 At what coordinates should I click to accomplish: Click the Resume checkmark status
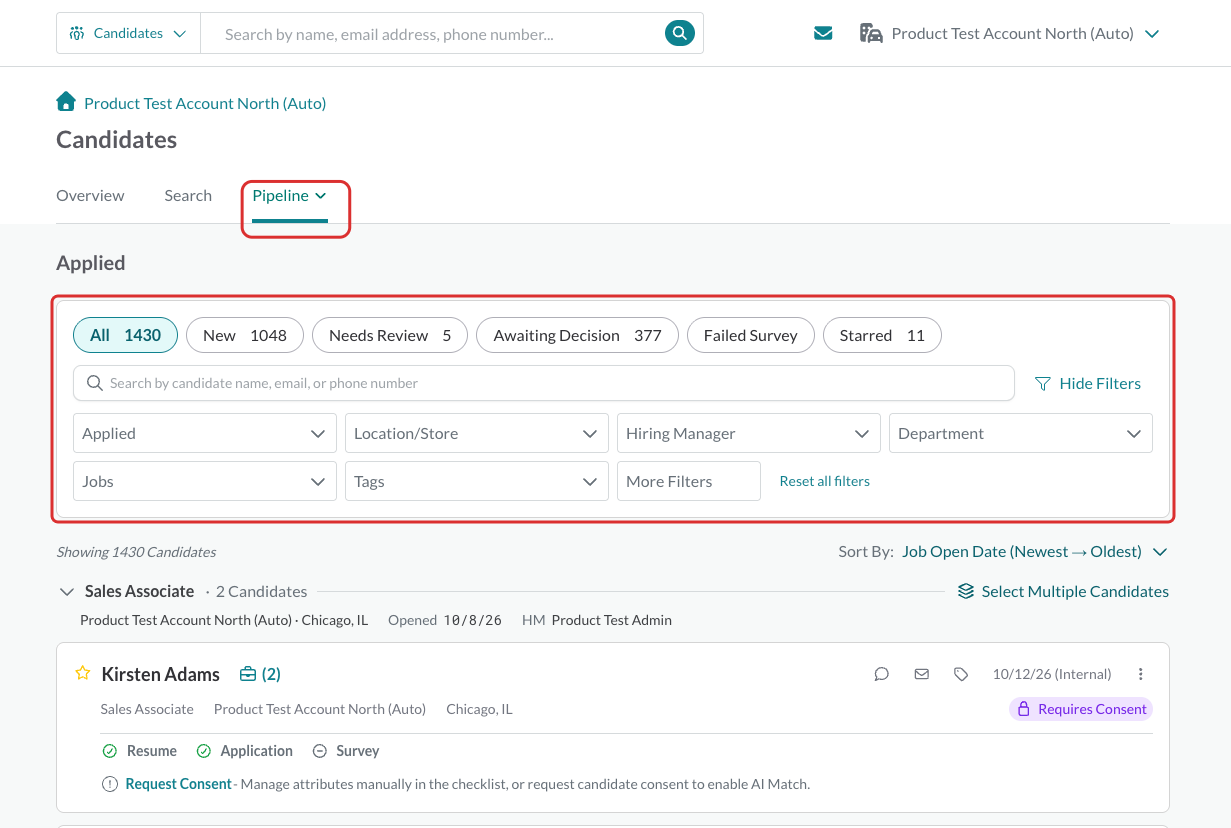point(139,751)
